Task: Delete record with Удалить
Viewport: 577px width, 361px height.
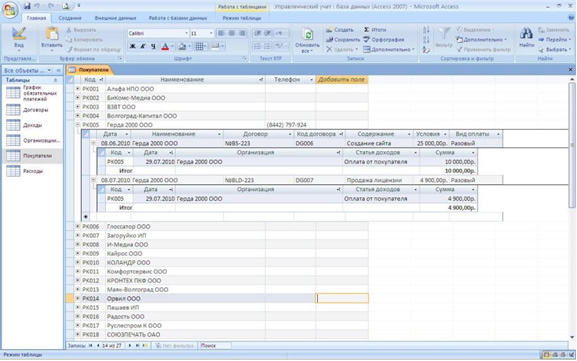Action: pyautogui.click(x=342, y=49)
